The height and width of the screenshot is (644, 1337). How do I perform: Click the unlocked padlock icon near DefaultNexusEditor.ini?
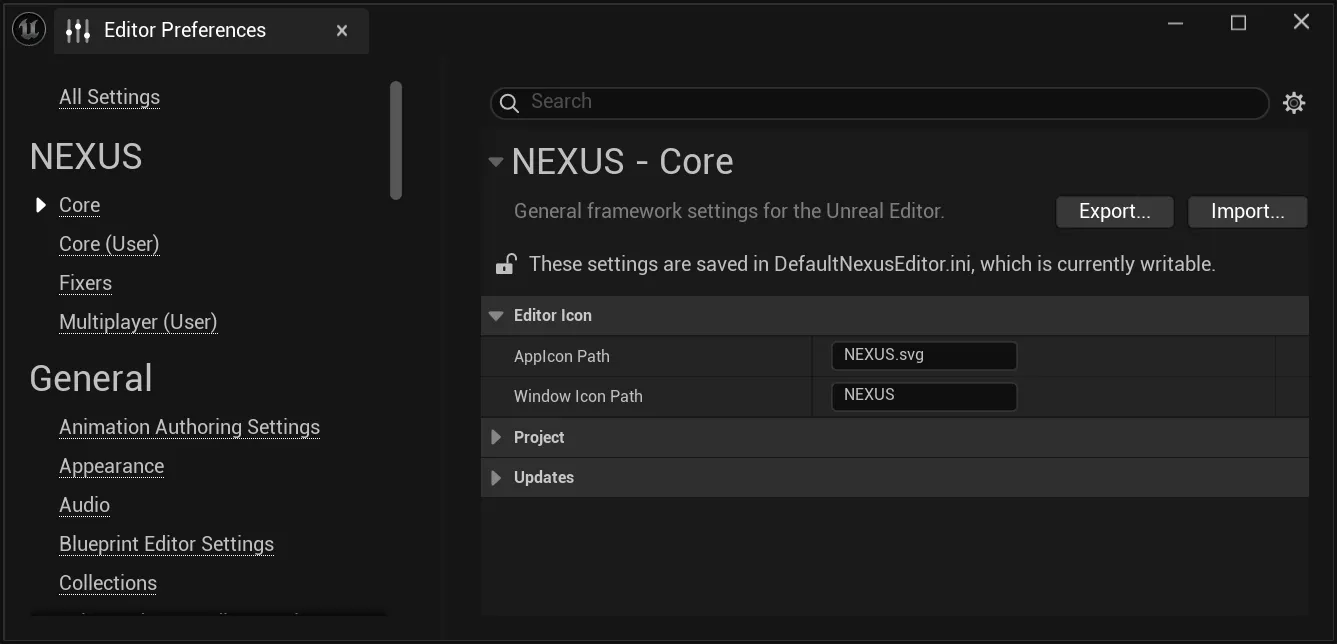[506, 263]
